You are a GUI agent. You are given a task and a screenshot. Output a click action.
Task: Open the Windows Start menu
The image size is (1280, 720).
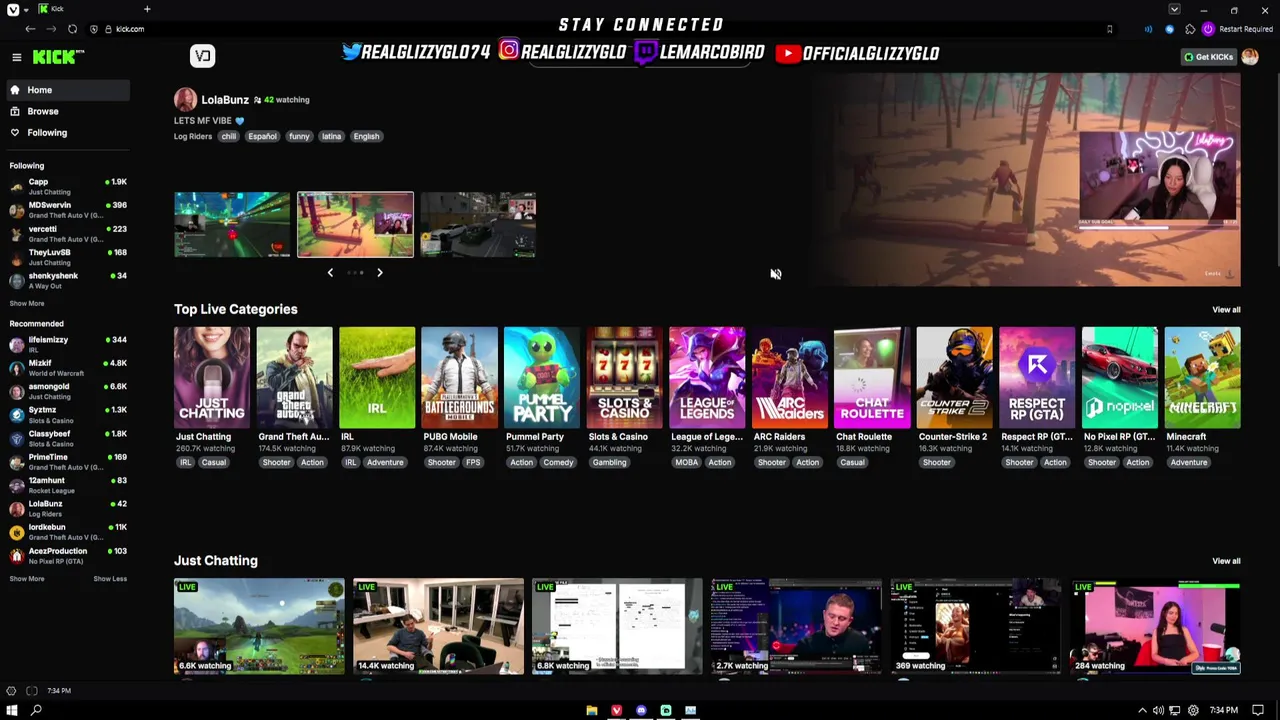12,710
